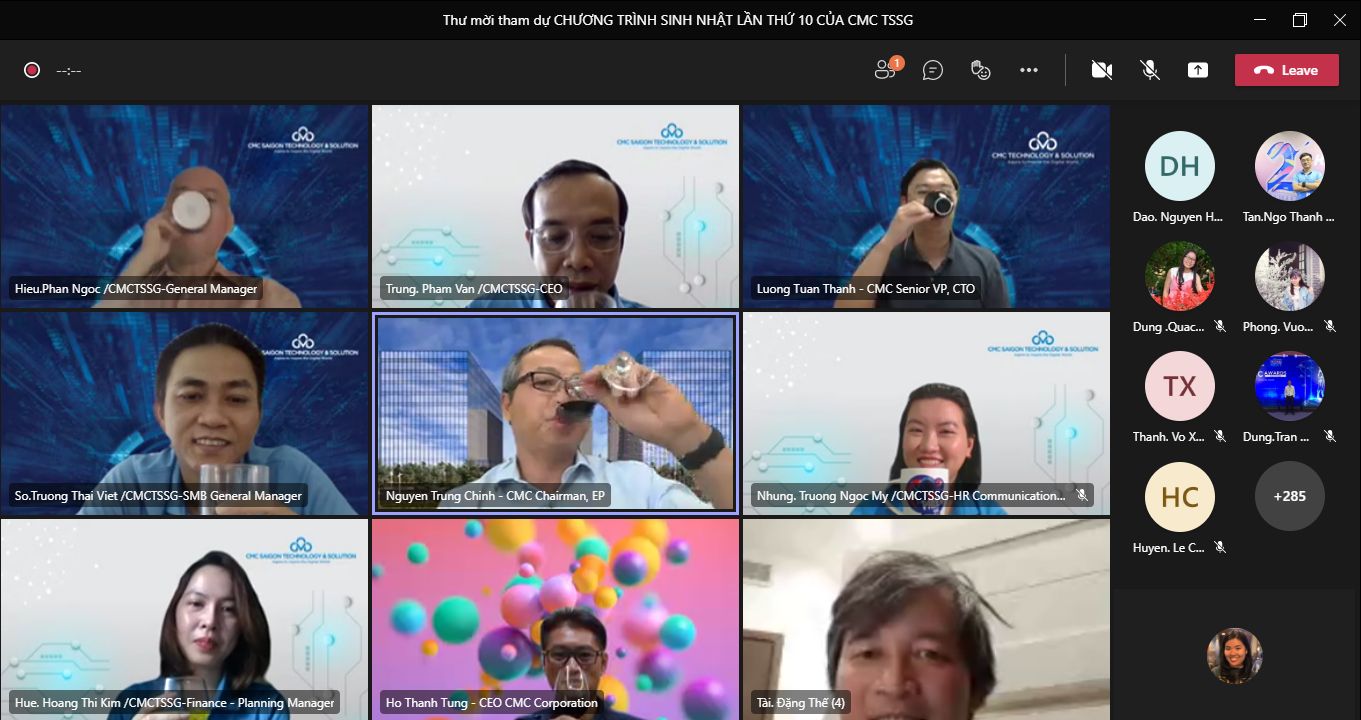Image resolution: width=1361 pixels, height=720 pixels.
Task: Open raise hand reactions menu
Action: (981, 70)
